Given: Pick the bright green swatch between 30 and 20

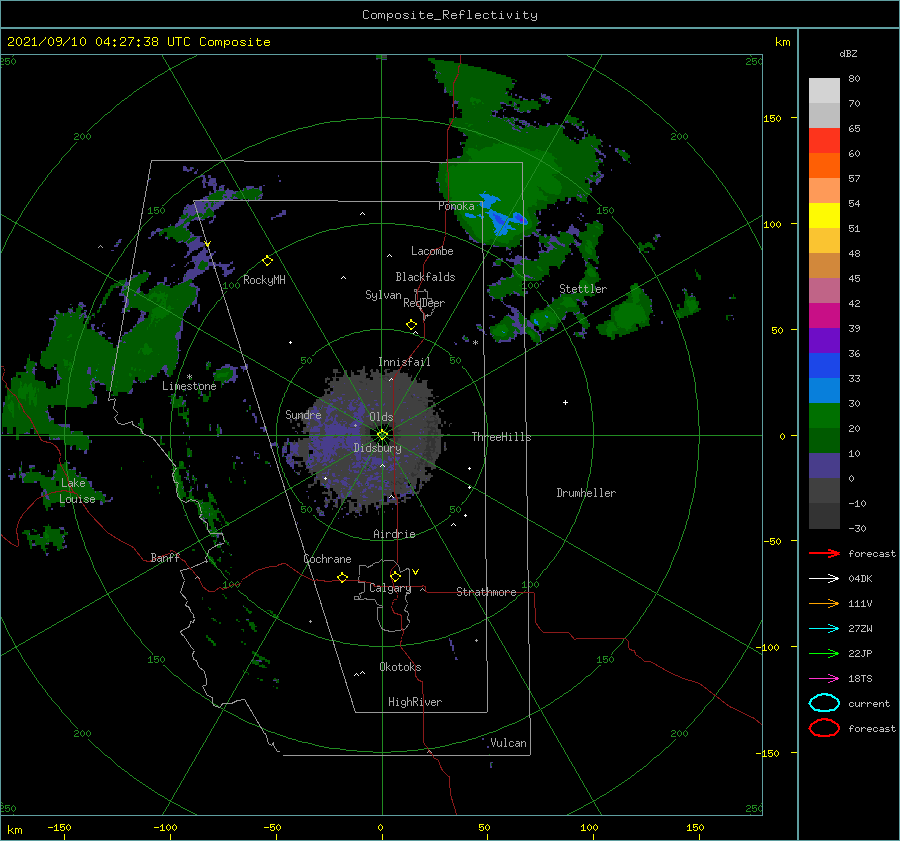Looking at the screenshot, I should click(x=824, y=416).
